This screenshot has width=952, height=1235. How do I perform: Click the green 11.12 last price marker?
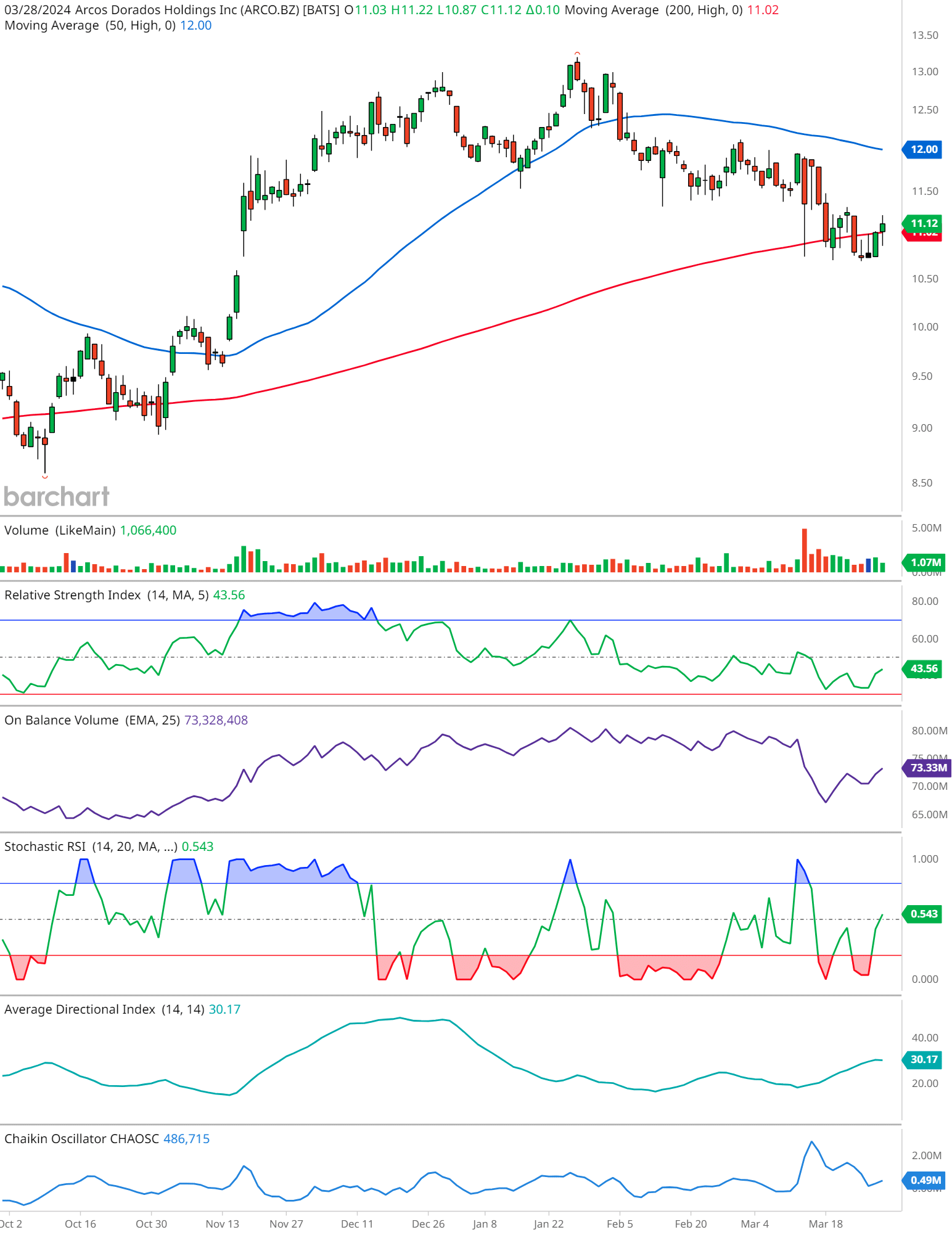pyautogui.click(x=923, y=223)
